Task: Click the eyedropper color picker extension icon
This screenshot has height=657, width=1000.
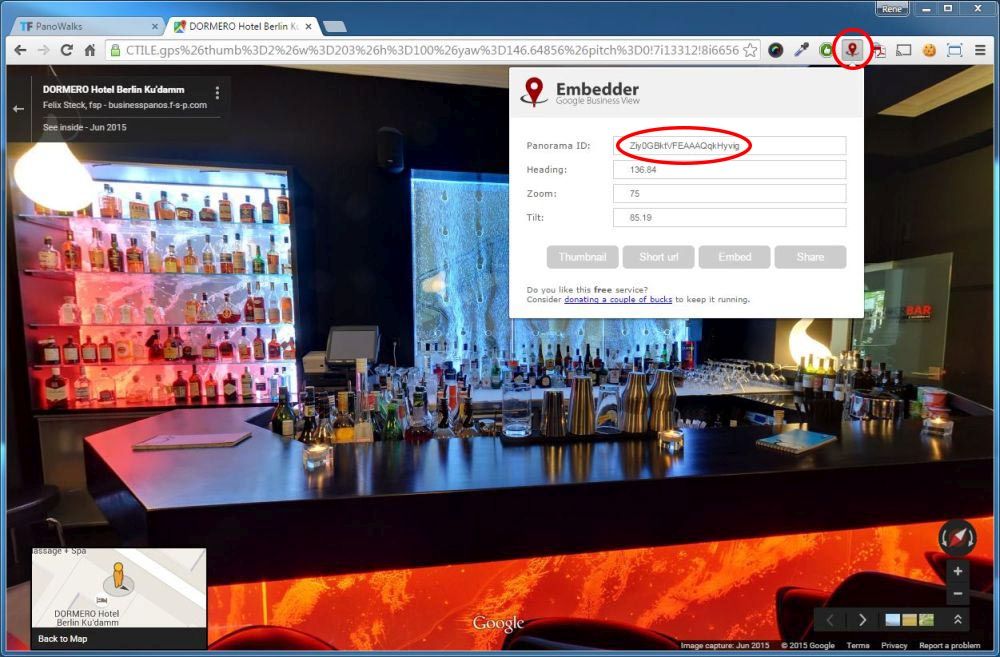Action: pos(801,50)
